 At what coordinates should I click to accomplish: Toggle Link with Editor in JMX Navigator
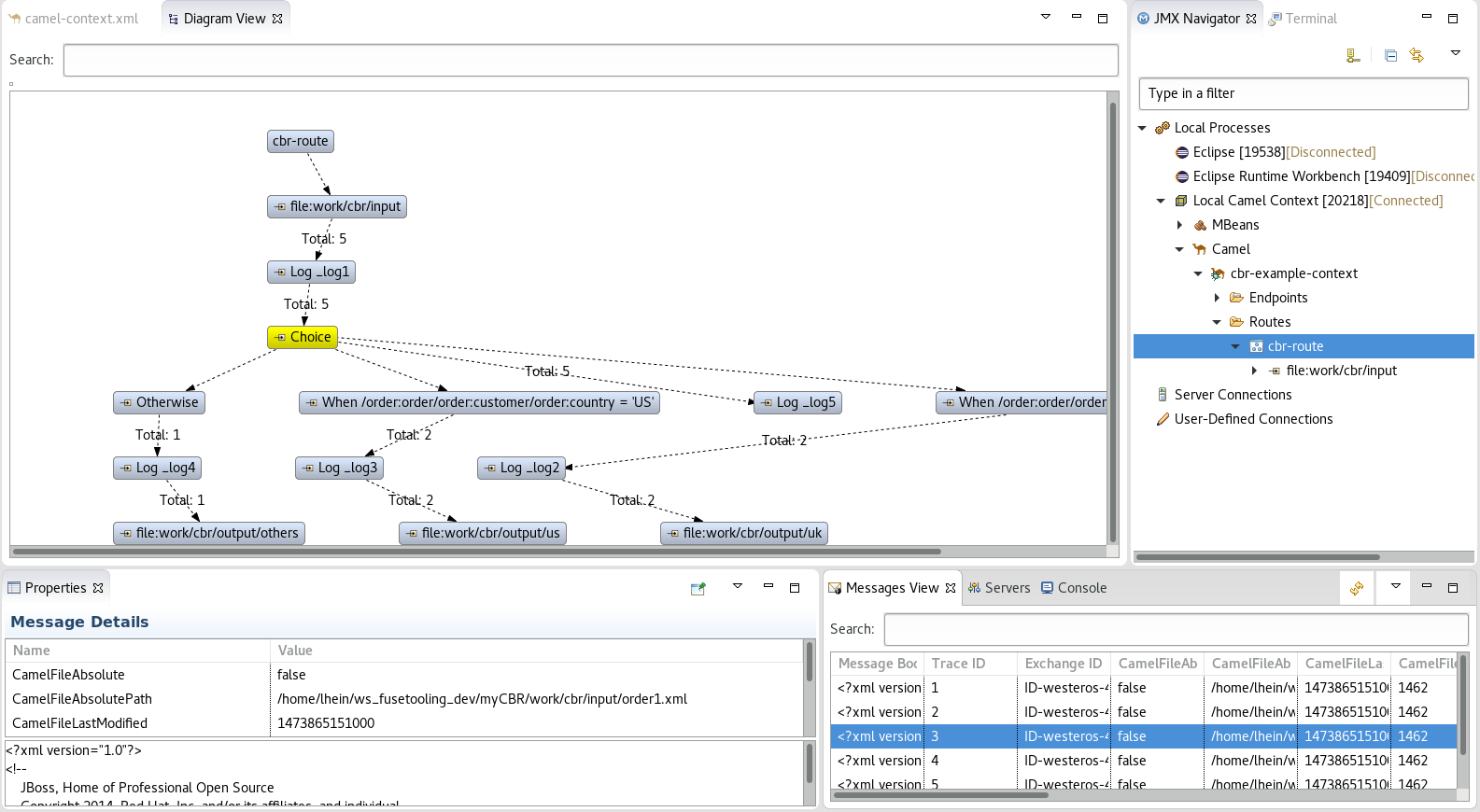pyautogui.click(x=1417, y=56)
